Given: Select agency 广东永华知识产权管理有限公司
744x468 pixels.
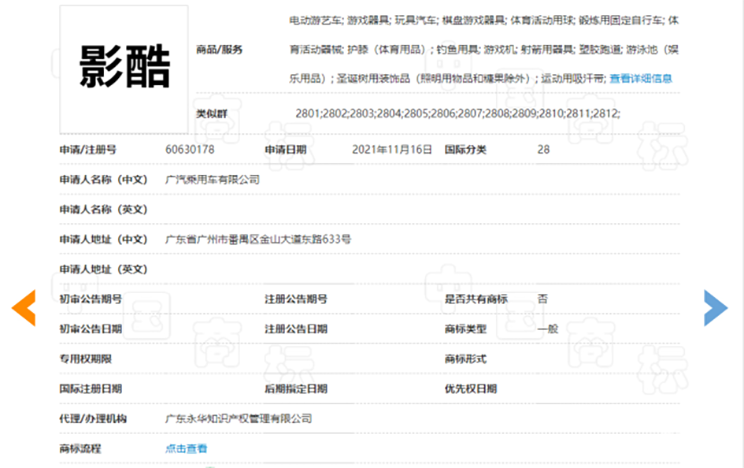Looking at the screenshot, I should point(239,419).
